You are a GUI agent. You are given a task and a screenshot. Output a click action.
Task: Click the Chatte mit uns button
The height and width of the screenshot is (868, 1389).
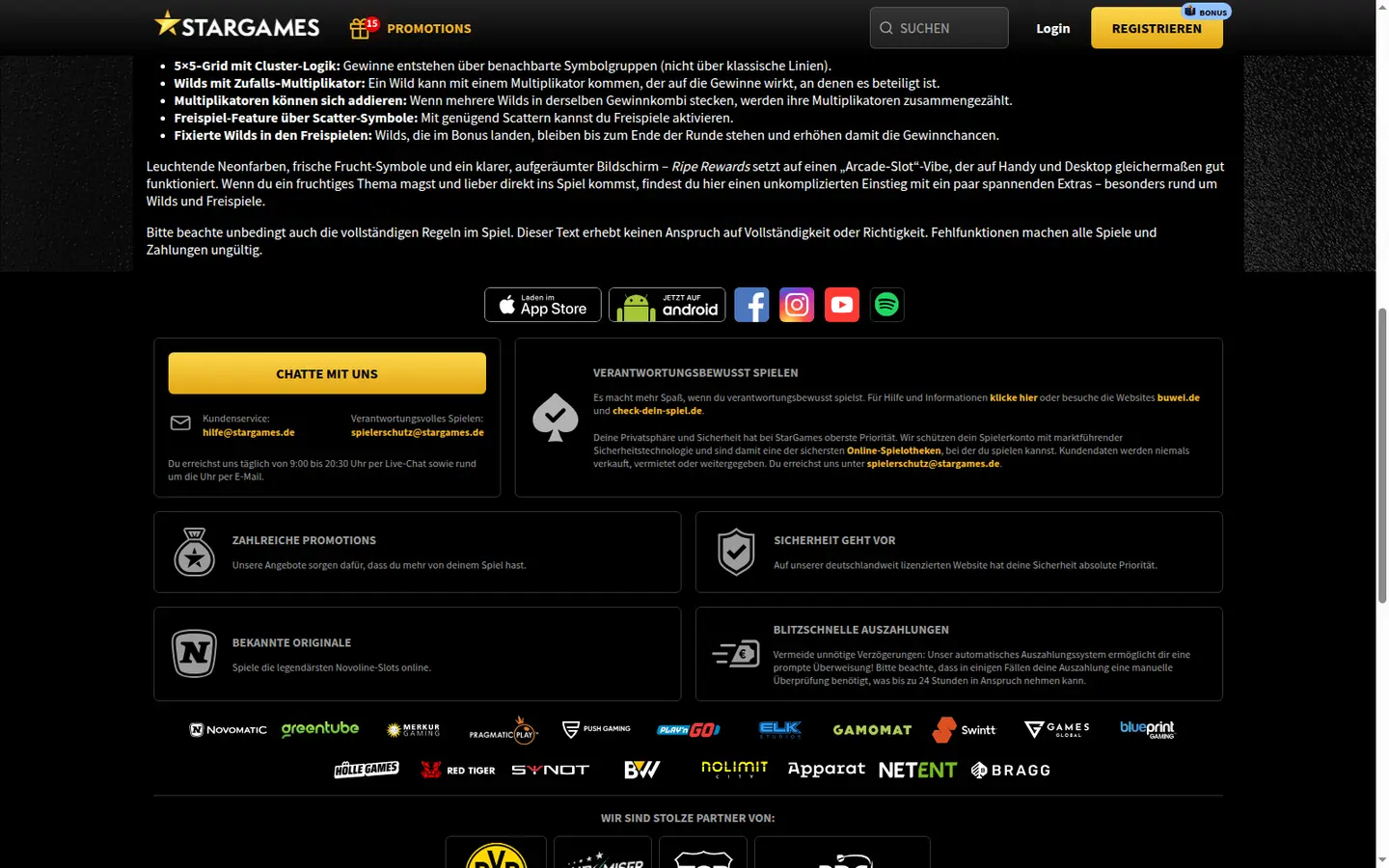[327, 373]
